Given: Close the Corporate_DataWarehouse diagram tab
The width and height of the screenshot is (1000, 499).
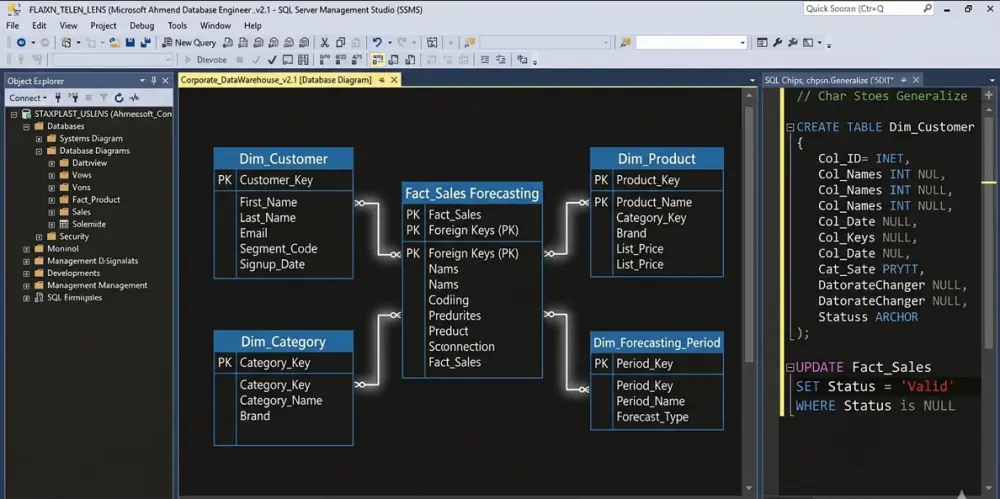Looking at the screenshot, I should 394,80.
